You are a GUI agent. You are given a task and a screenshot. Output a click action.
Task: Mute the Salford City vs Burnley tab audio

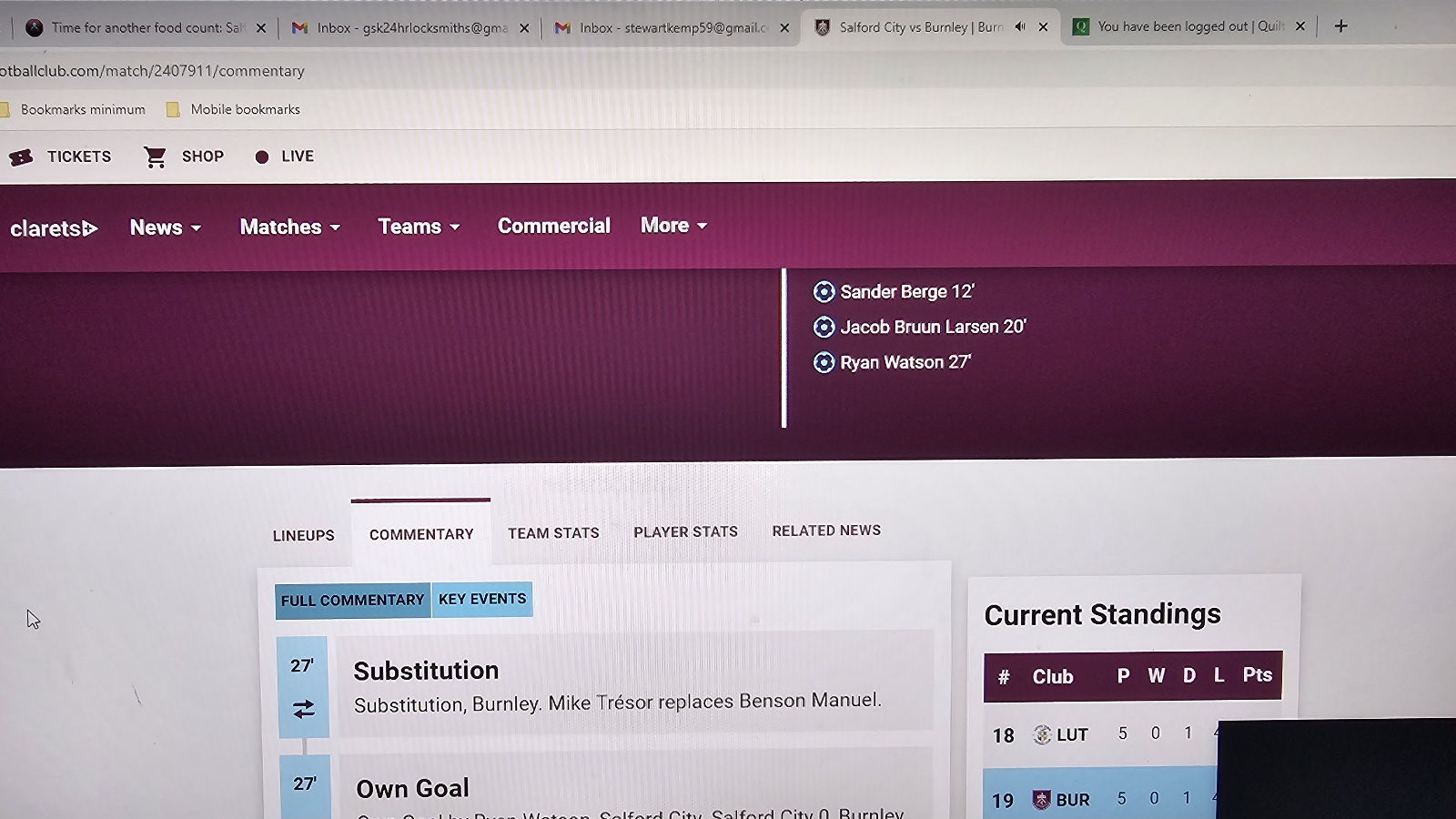[x=1020, y=27]
